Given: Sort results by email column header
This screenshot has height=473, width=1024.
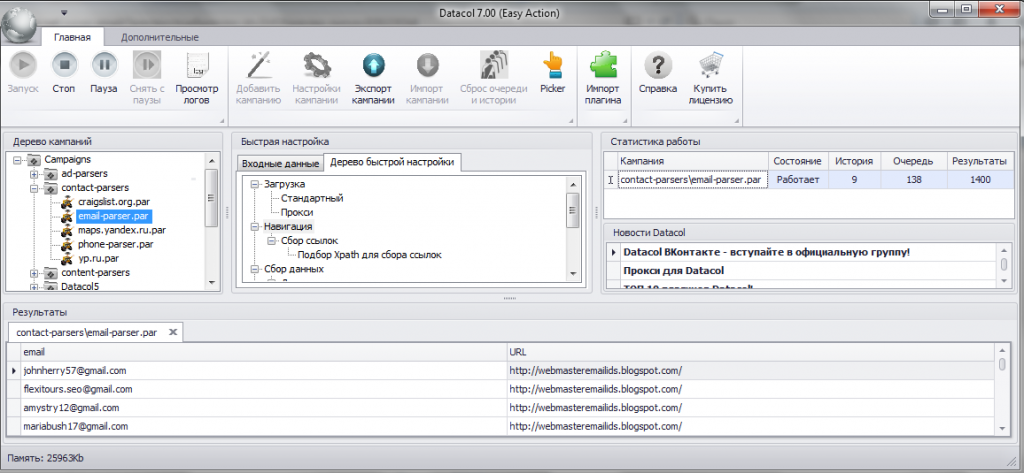Looking at the screenshot, I should click(263, 352).
